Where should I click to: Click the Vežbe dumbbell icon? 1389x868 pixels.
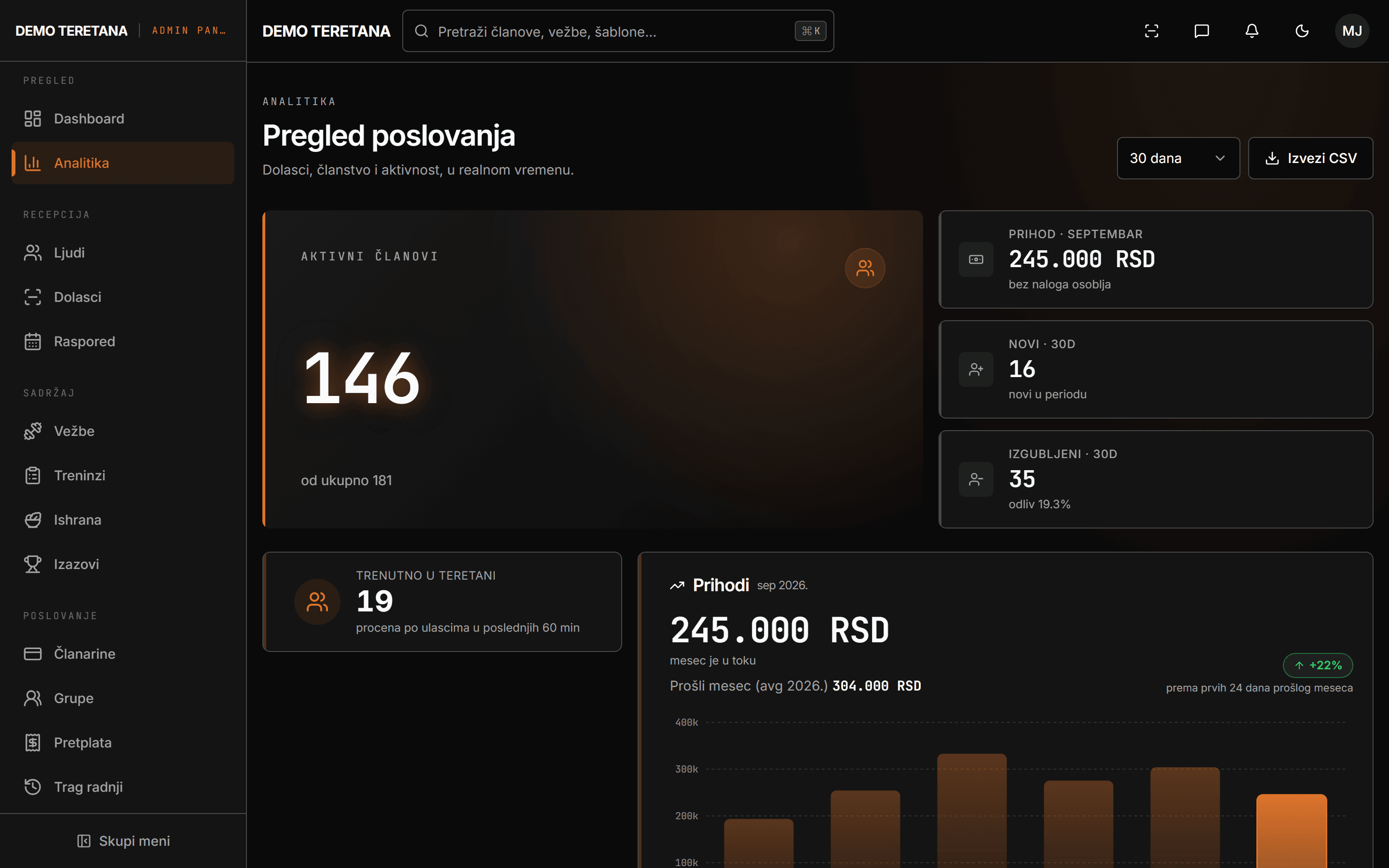tap(33, 431)
